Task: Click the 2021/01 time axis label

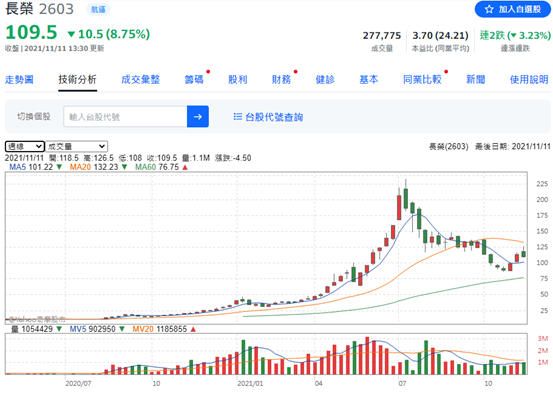Action: [x=250, y=383]
